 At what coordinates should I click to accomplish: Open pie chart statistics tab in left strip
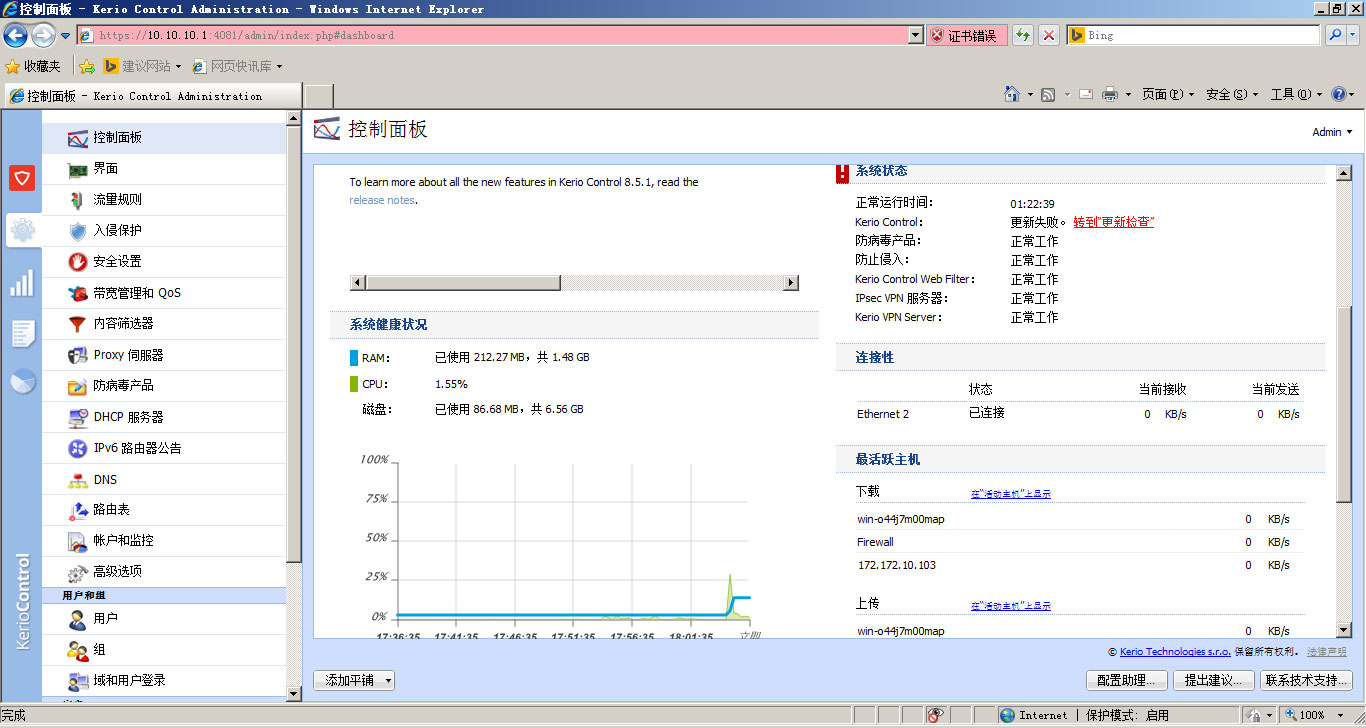click(x=22, y=382)
